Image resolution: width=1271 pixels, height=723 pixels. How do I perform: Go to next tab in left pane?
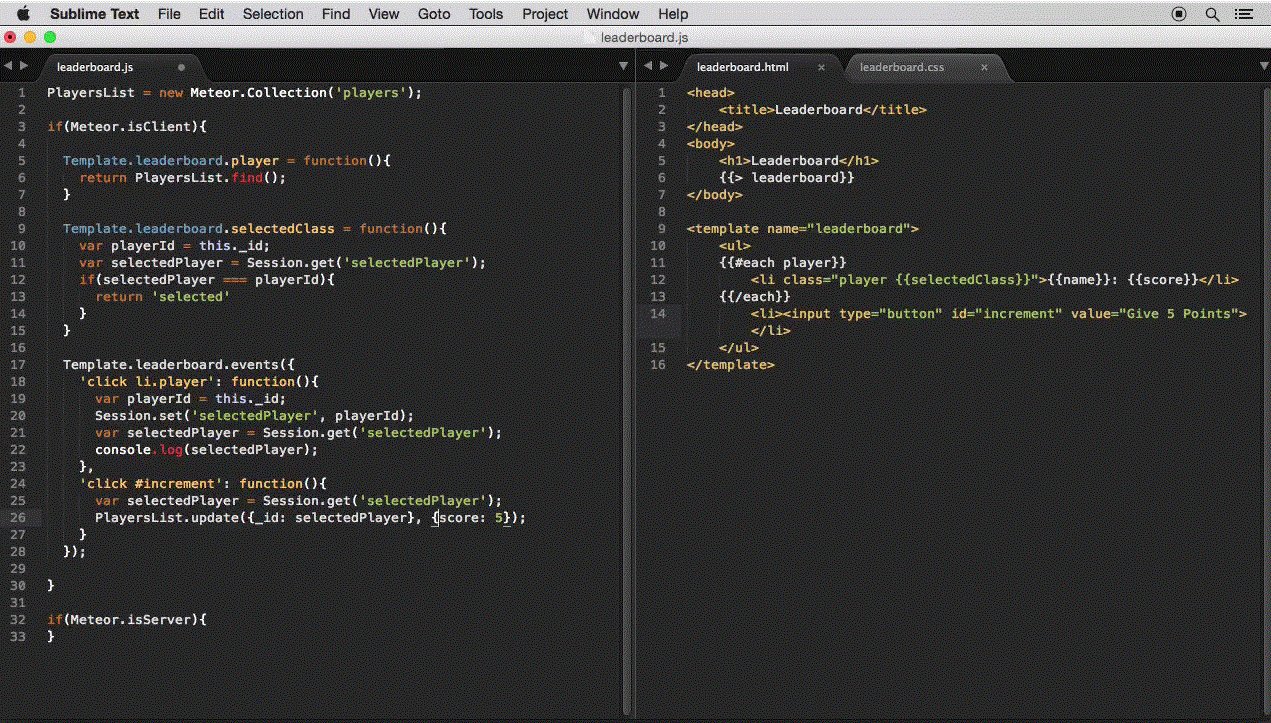coord(23,66)
